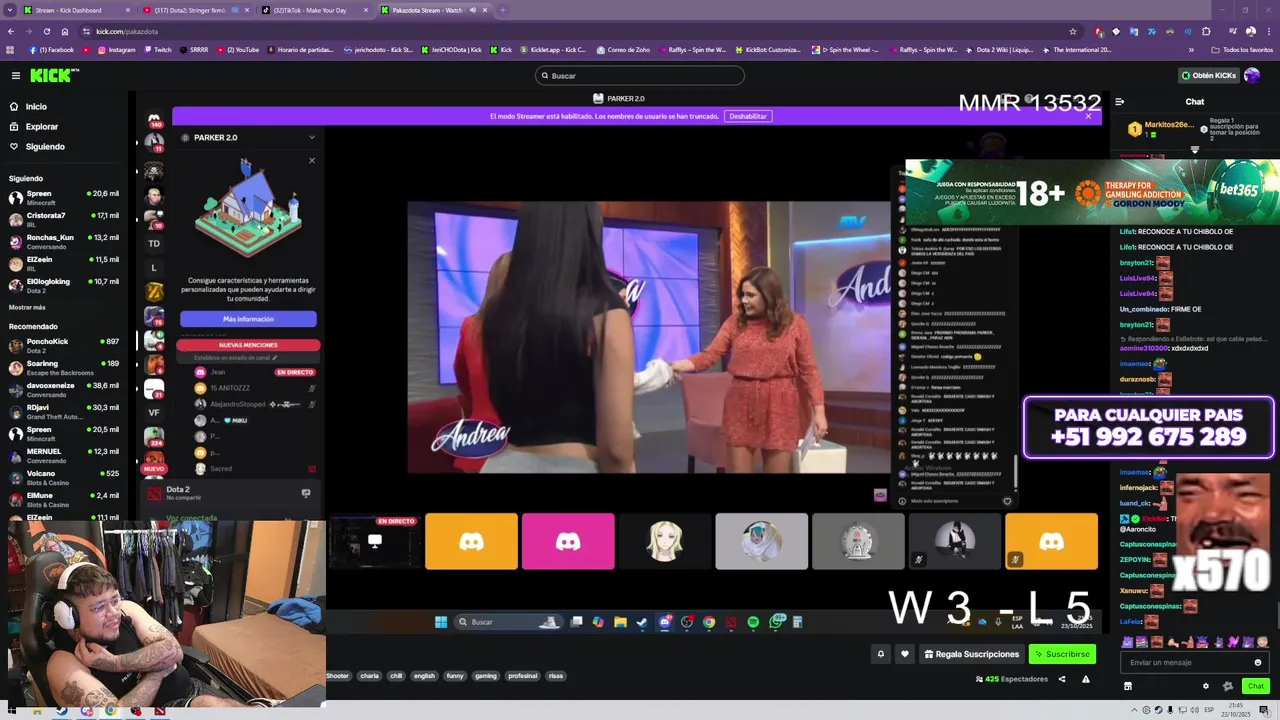Select the 'funny' stream tag
This screenshot has height=720, width=1280.
click(455, 676)
